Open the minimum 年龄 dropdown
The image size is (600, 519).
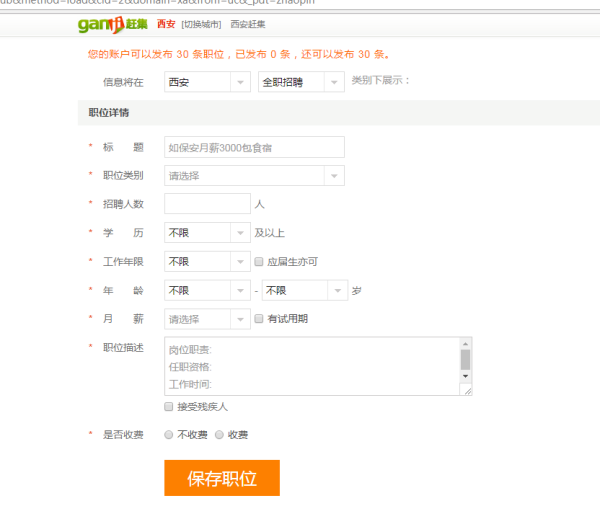tap(207, 291)
